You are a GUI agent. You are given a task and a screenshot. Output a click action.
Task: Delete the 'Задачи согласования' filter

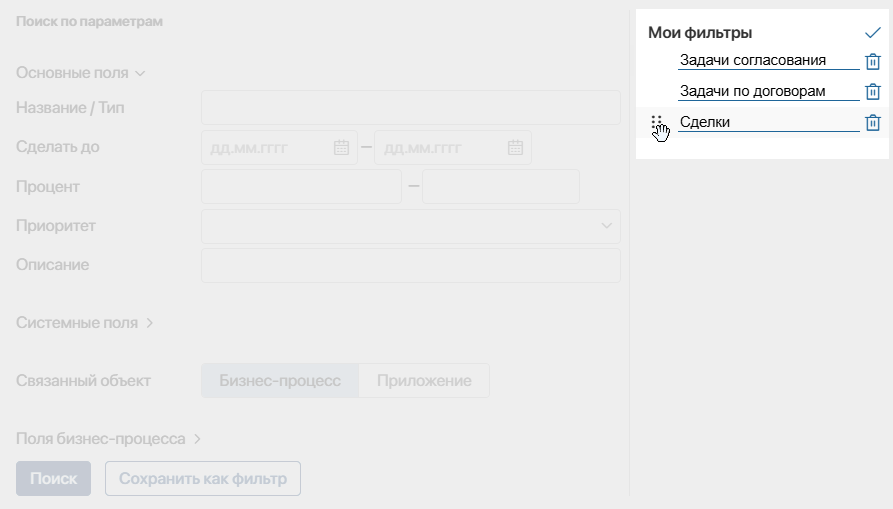(872, 61)
